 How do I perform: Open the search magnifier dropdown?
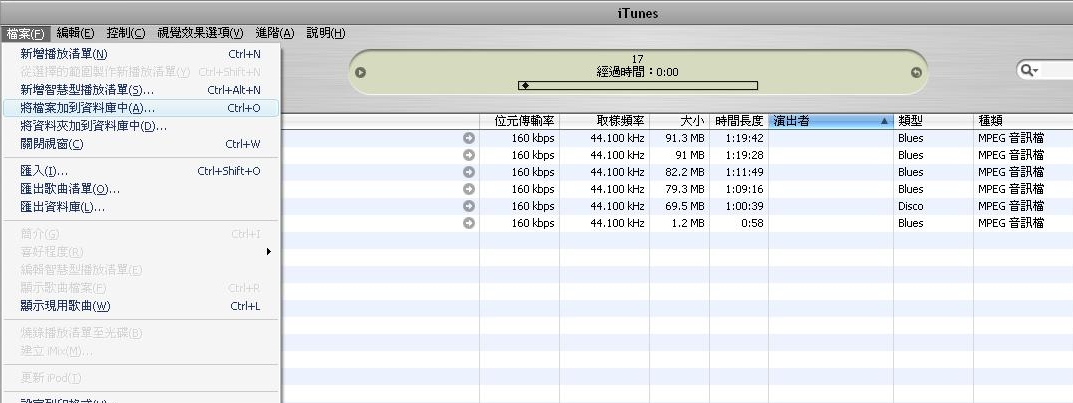pyautogui.click(x=1028, y=70)
